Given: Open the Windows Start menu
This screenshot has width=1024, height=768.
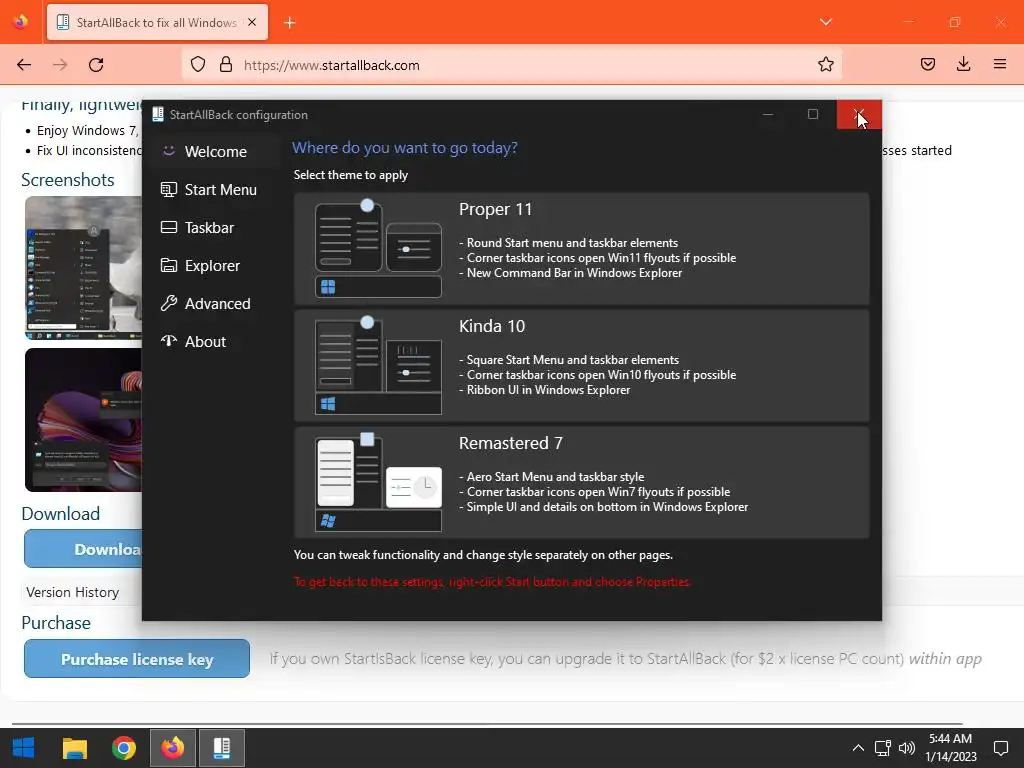Looking at the screenshot, I should point(23,748).
